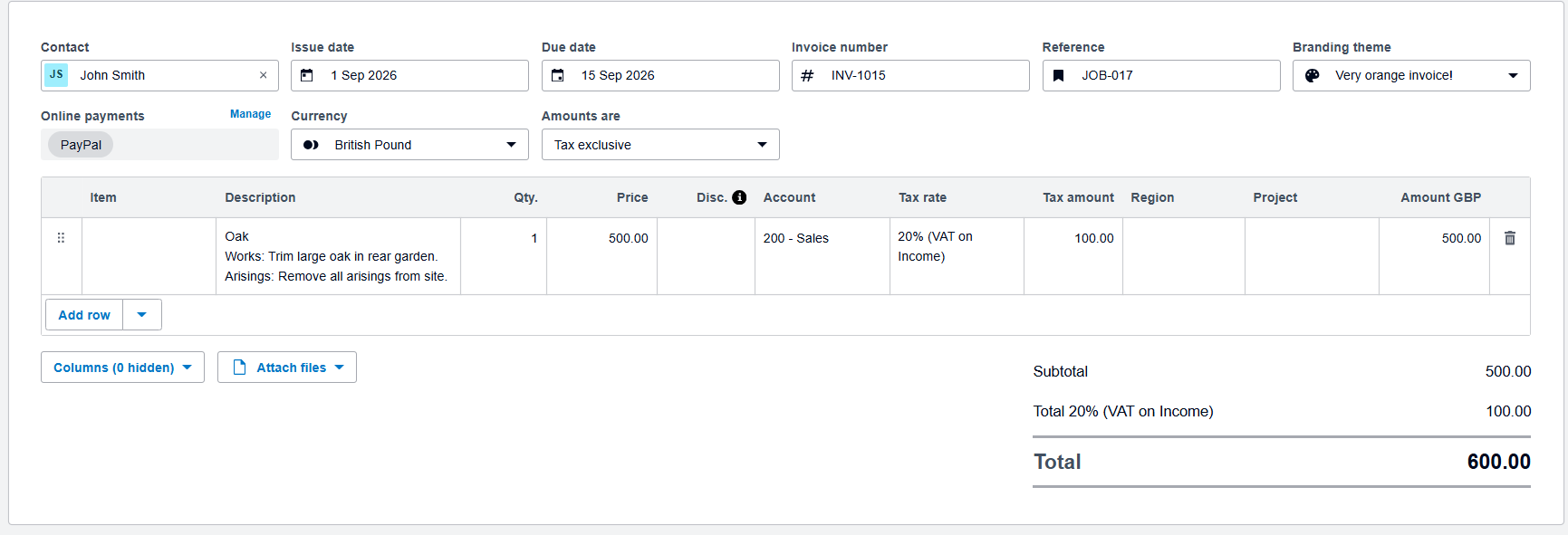This screenshot has width=1568, height=535.
Task: Click the Subtotal value 500.00
Action: click(x=1508, y=371)
